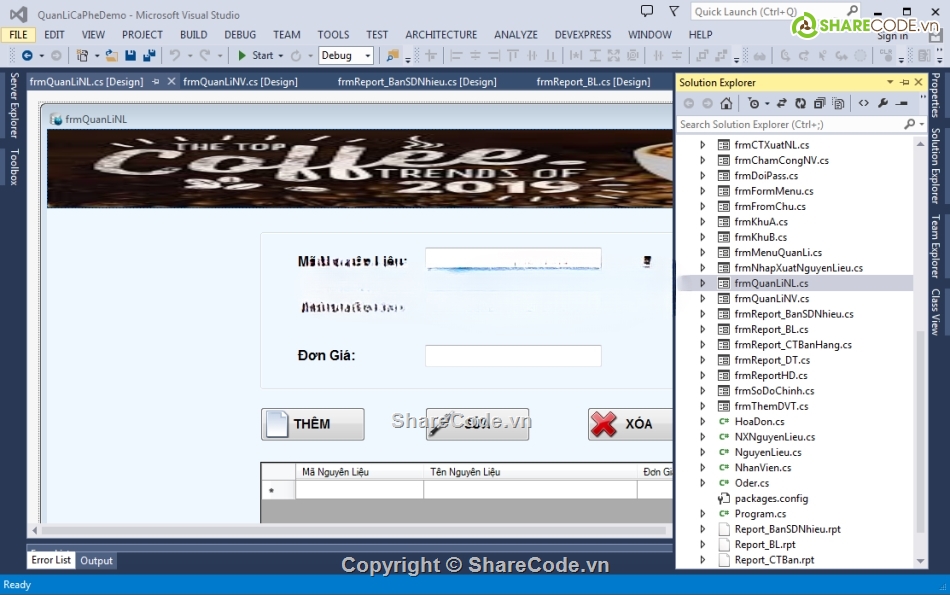Open the ARCHITECTURE menu
Viewport: 950px width, 595px height.
point(441,35)
